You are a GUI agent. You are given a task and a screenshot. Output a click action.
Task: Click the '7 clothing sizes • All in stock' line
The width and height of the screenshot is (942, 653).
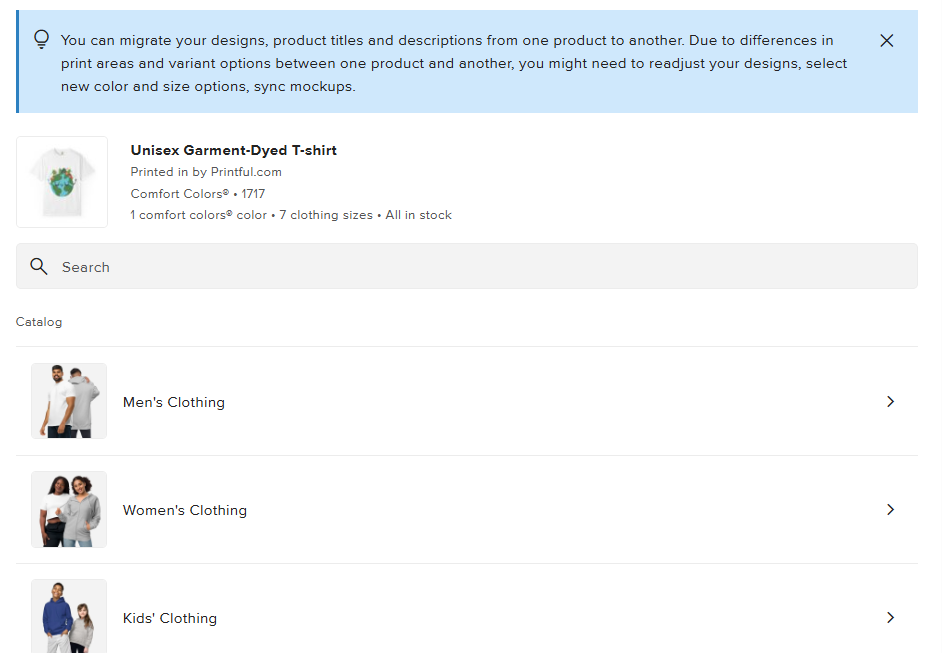click(365, 215)
